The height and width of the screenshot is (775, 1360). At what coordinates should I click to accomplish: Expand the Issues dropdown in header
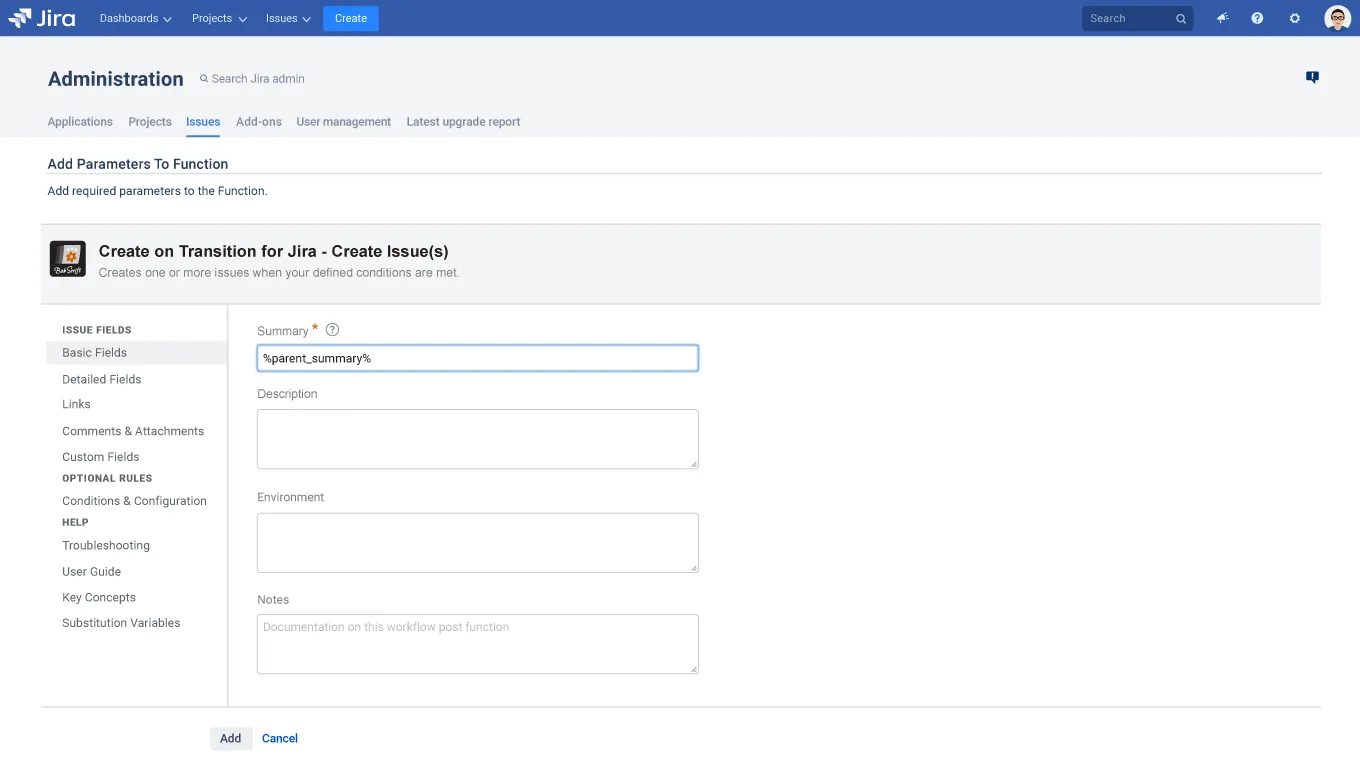click(x=288, y=18)
